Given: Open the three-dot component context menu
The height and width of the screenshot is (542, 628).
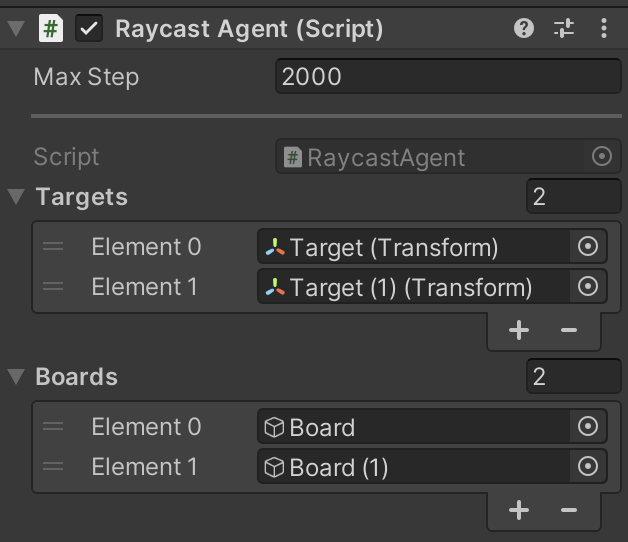Looking at the screenshot, I should 604,28.
